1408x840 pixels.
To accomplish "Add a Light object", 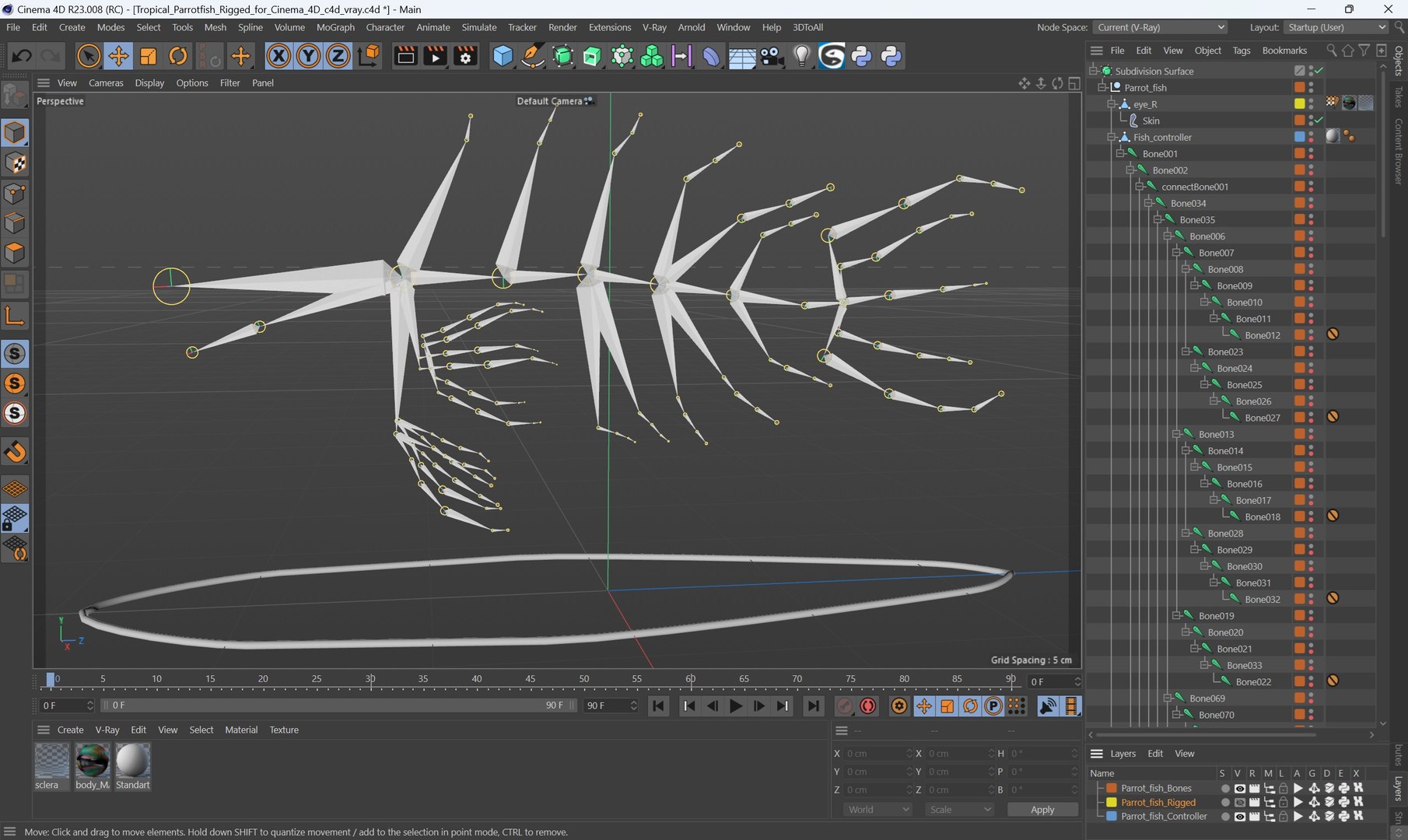I will point(802,56).
